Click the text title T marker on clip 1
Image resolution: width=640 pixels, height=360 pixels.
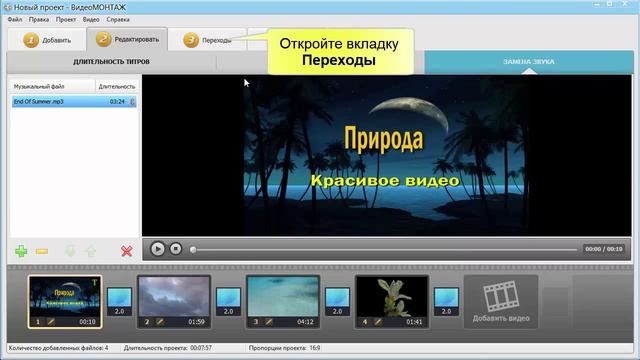pos(95,282)
